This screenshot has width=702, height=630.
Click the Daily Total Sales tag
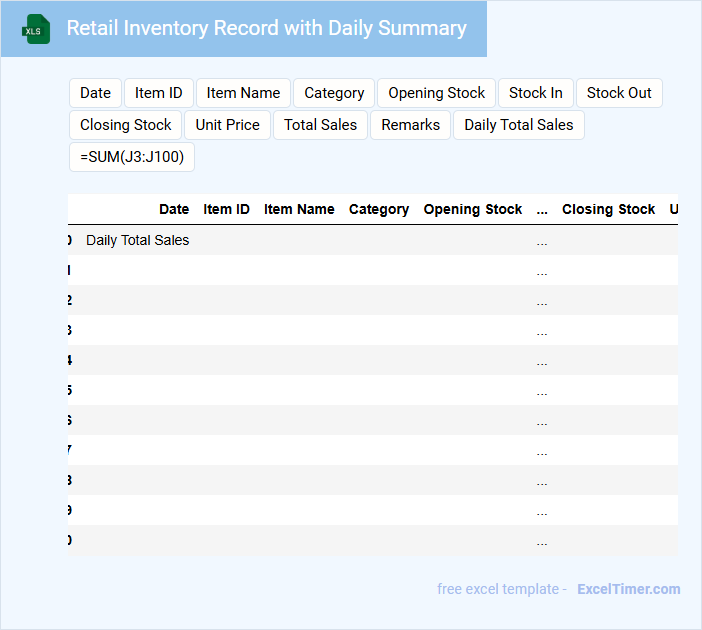click(x=518, y=125)
